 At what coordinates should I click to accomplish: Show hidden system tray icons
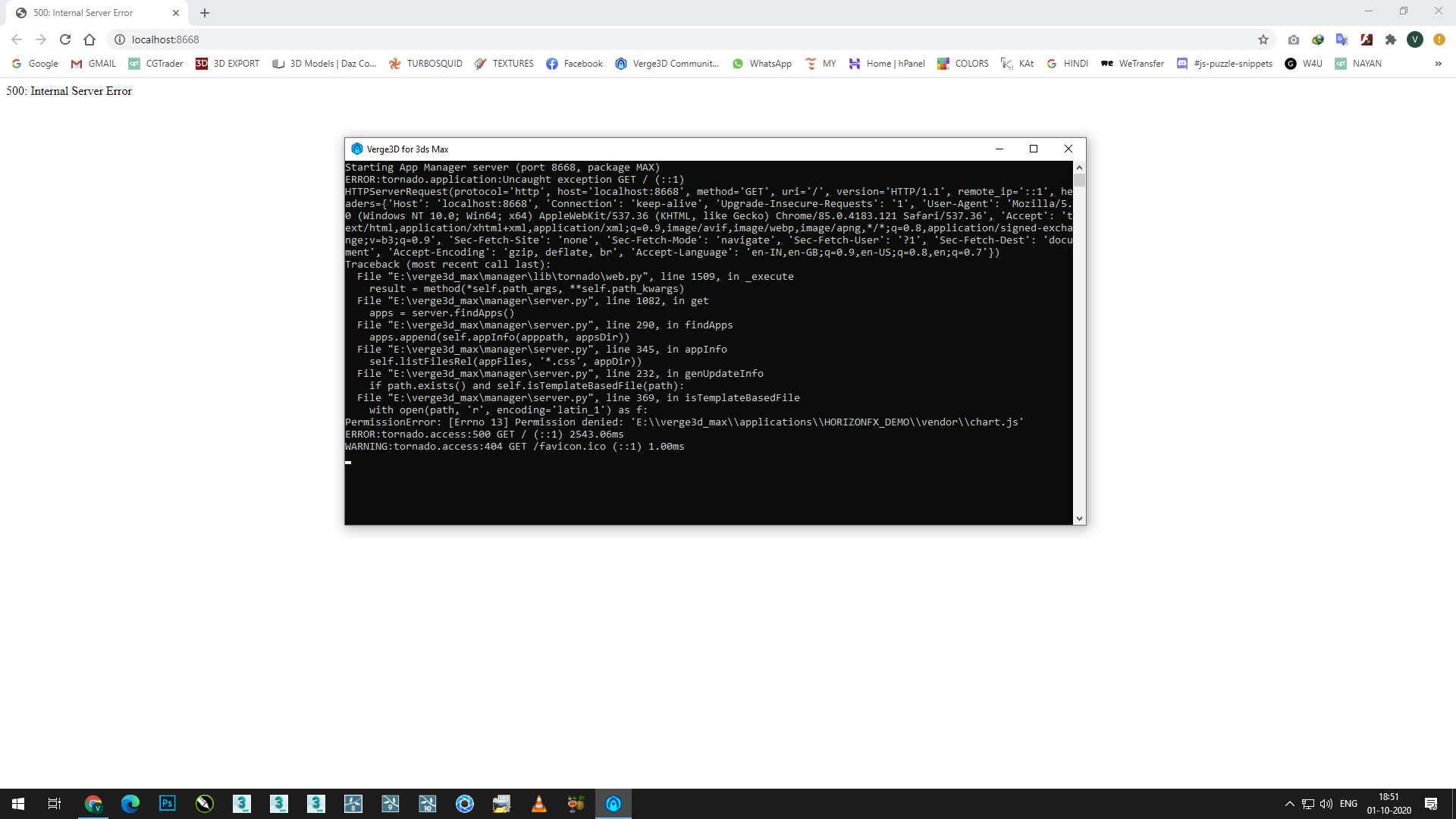tap(1289, 804)
